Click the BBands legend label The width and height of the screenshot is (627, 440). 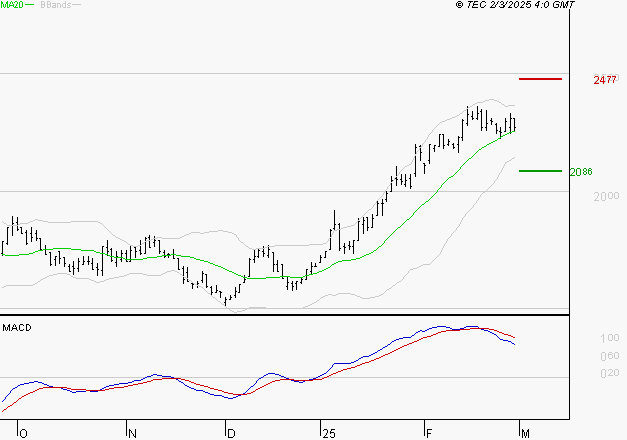tap(56, 5)
